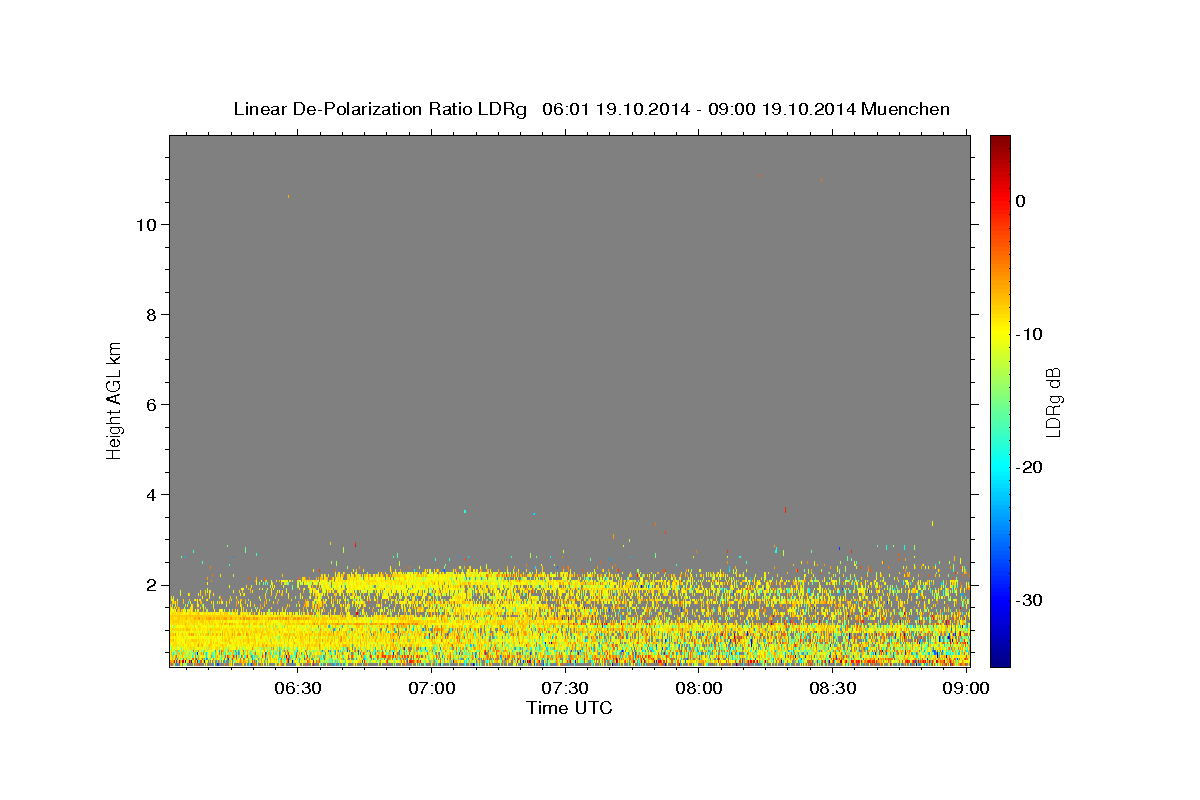The image size is (1200, 800).
Task: Click the height tick label 6
Action: [150, 404]
